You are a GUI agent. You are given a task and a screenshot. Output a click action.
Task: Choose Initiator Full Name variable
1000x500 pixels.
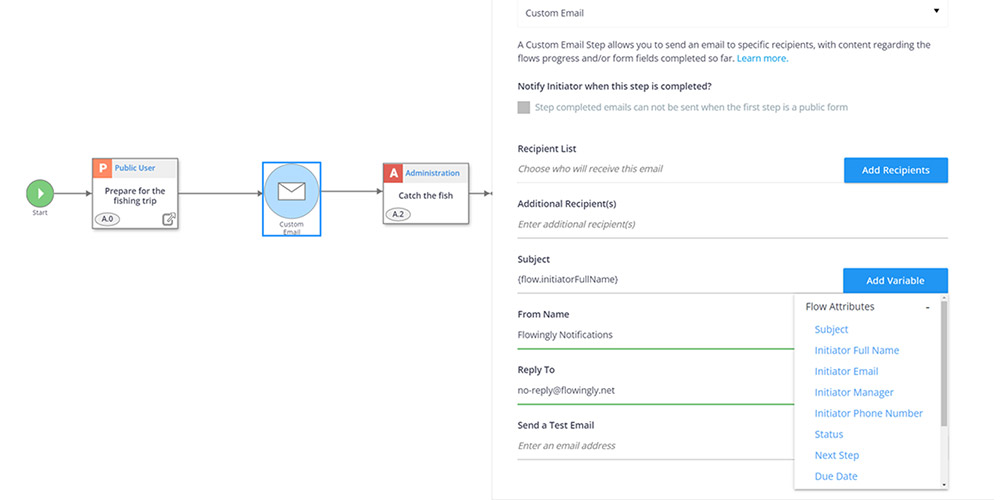(856, 350)
